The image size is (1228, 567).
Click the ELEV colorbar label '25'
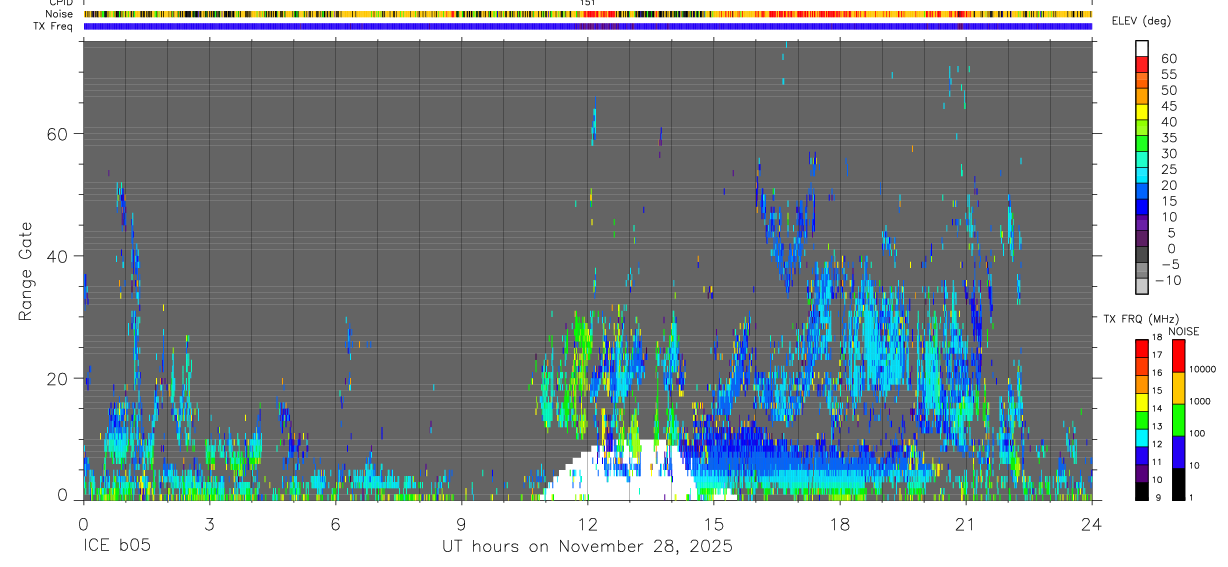(x=1167, y=169)
